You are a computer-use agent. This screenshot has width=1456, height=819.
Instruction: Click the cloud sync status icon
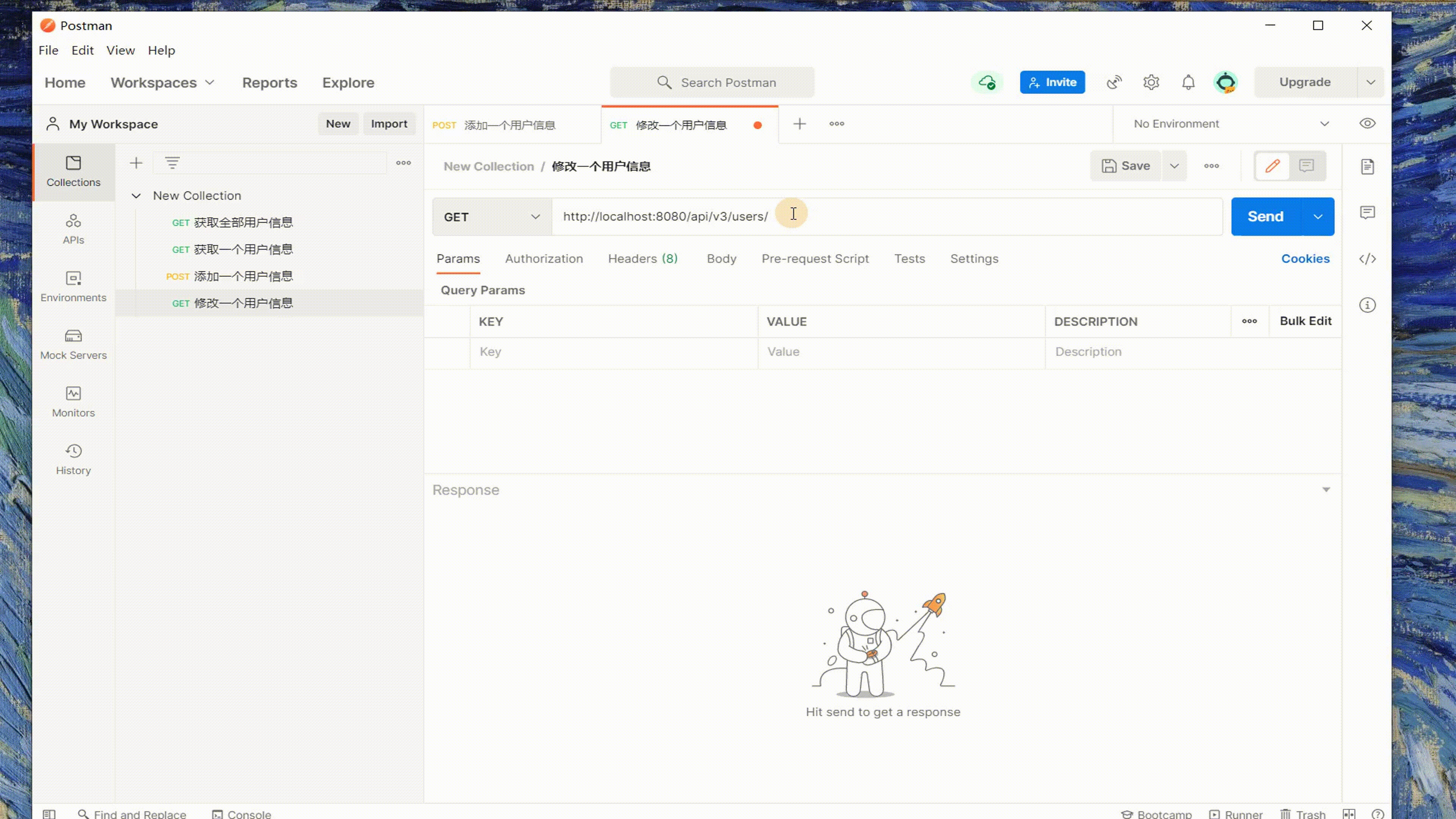987,83
